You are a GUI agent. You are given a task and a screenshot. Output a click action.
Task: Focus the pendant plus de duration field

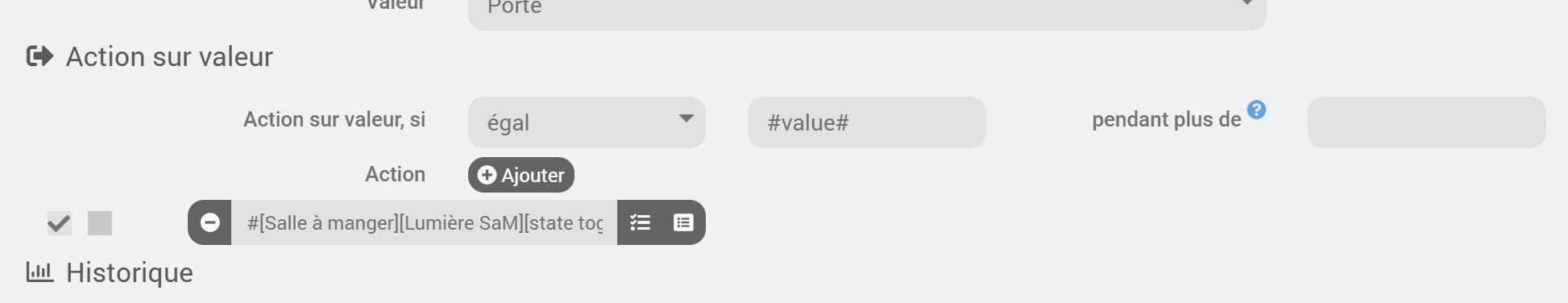(1426, 122)
